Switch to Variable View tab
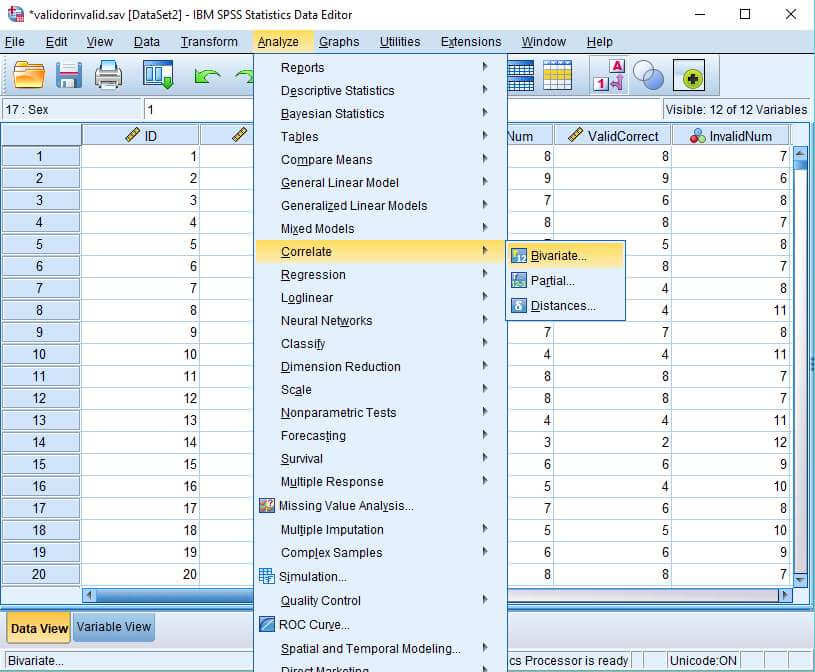The image size is (815, 672). click(113, 627)
